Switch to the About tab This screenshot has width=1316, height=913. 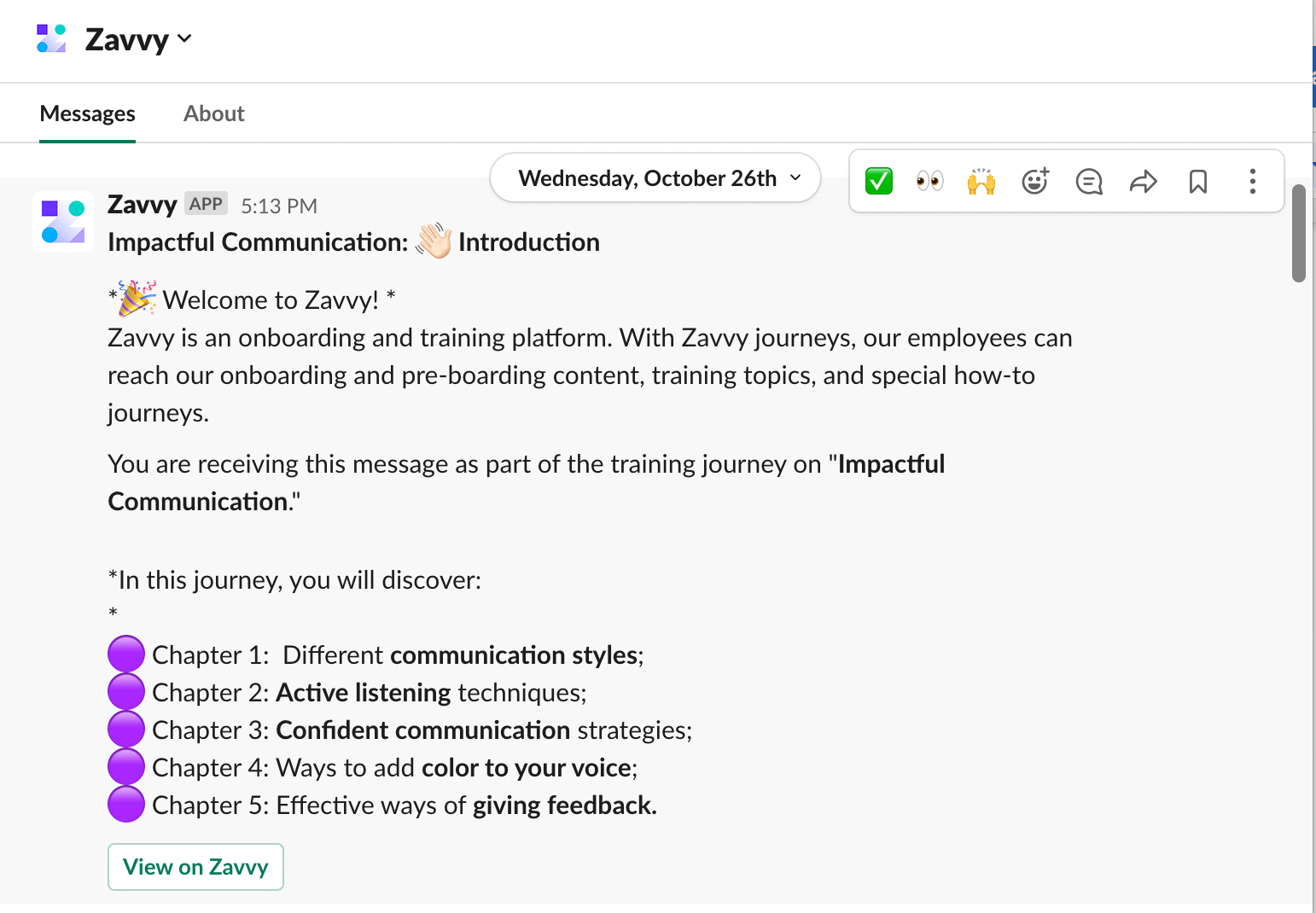pyautogui.click(x=213, y=113)
